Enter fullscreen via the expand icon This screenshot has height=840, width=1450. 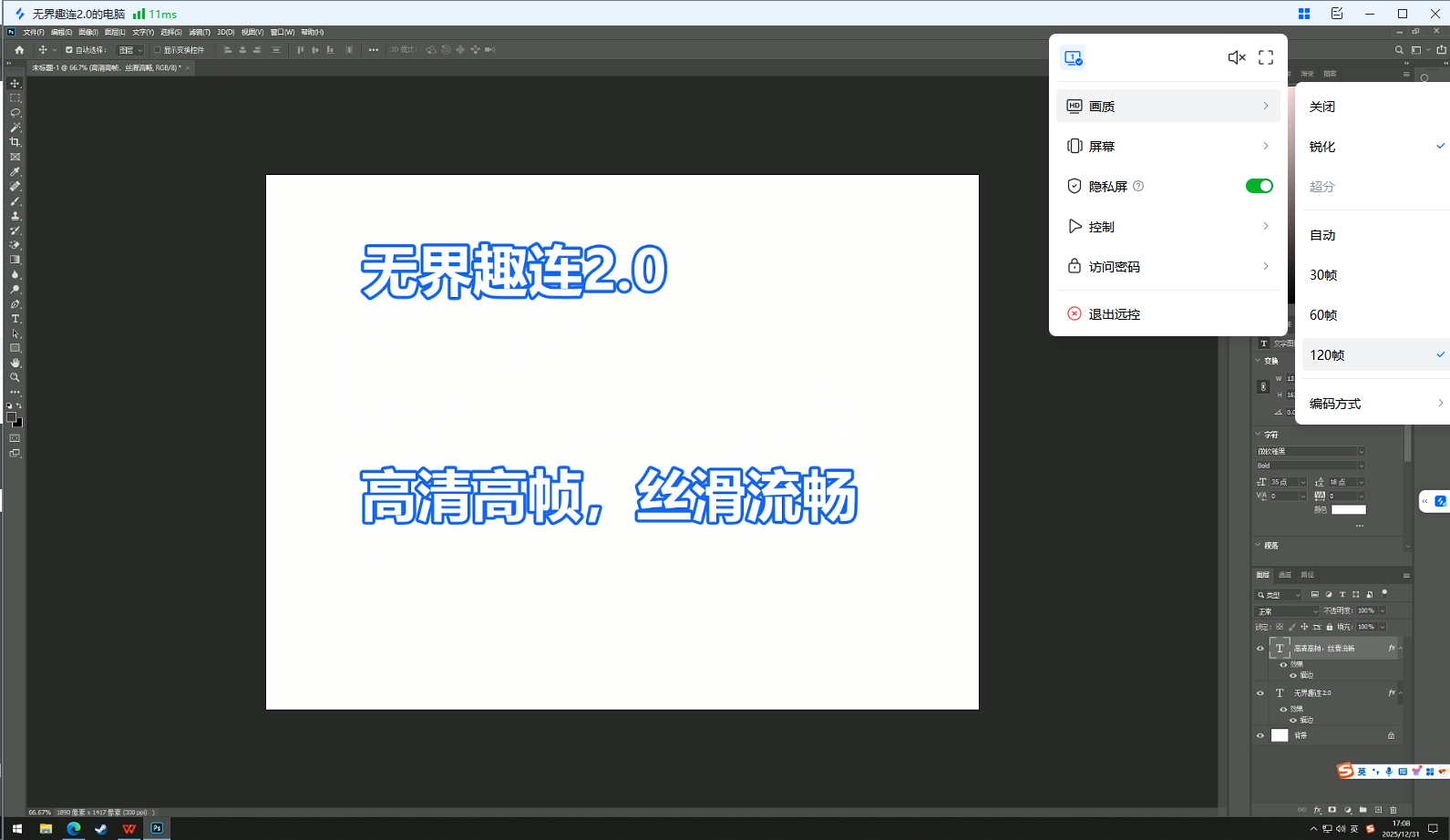1266,57
